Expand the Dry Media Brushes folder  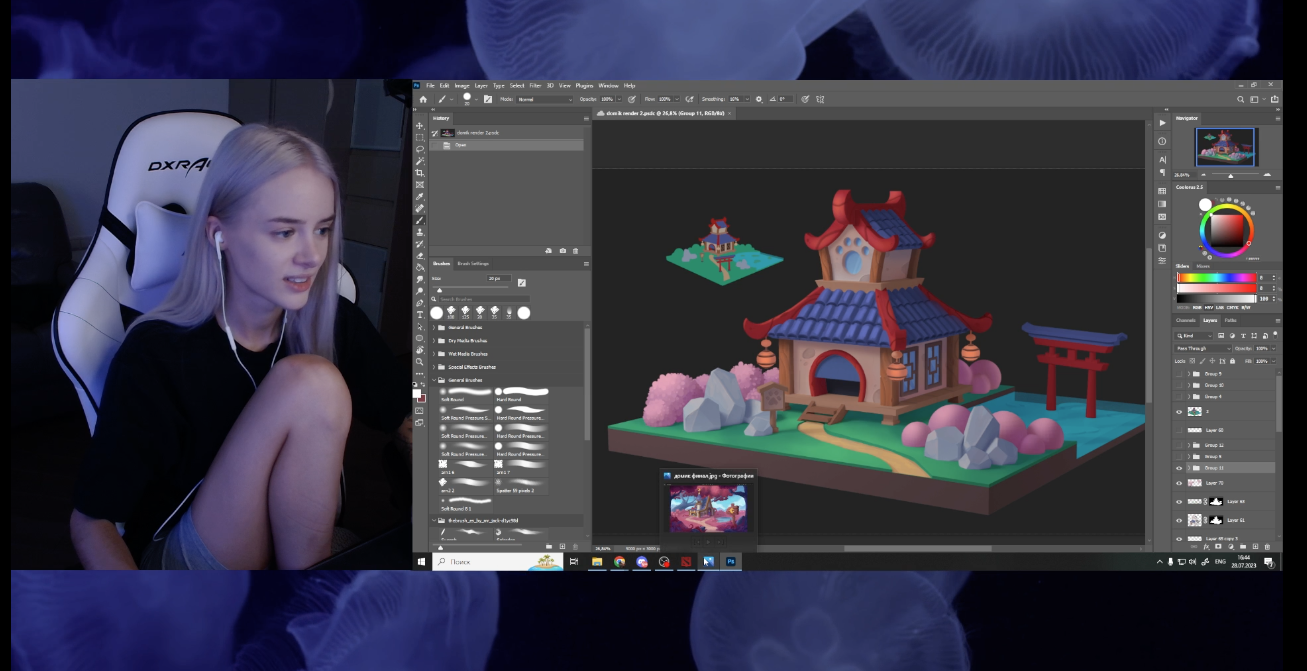[434, 341]
